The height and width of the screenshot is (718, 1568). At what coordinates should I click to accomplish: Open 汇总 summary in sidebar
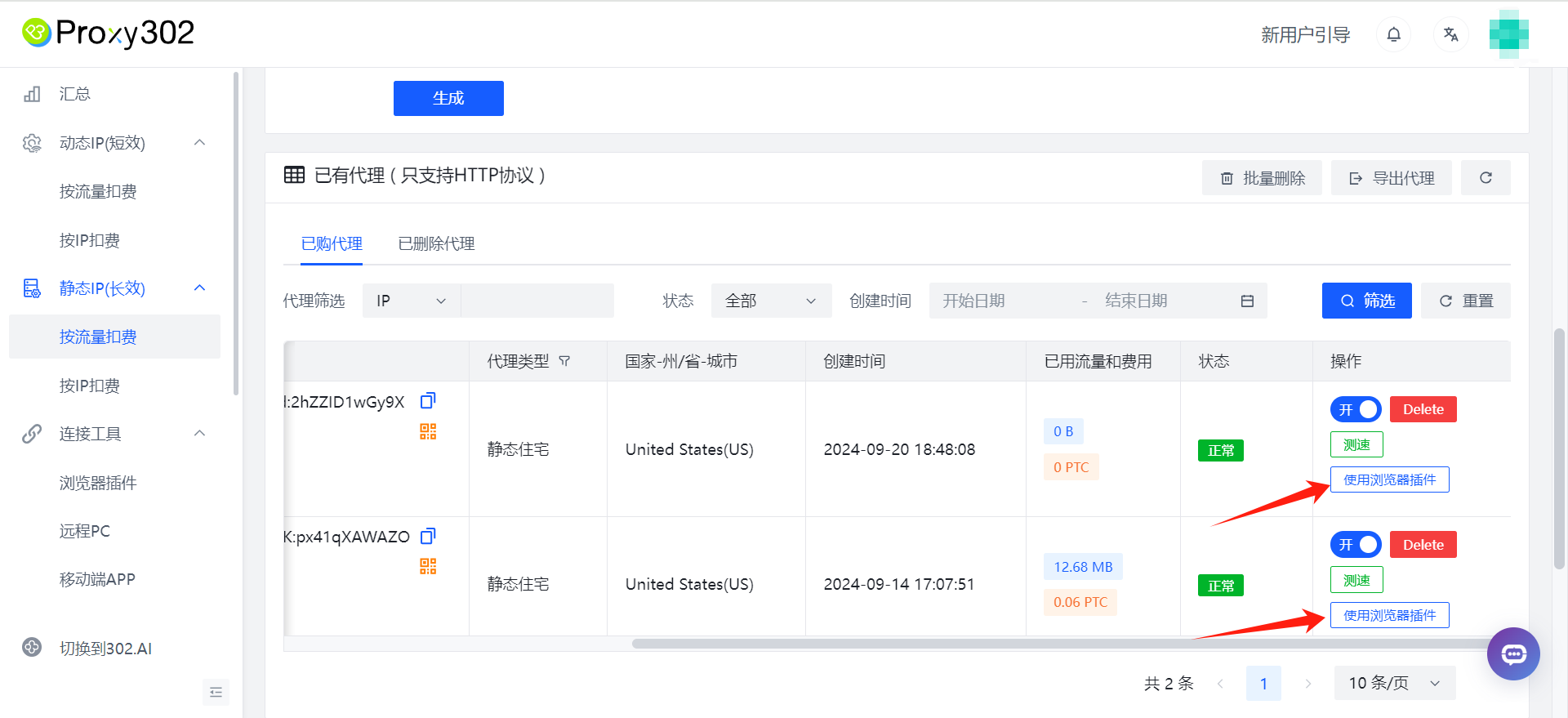click(74, 94)
